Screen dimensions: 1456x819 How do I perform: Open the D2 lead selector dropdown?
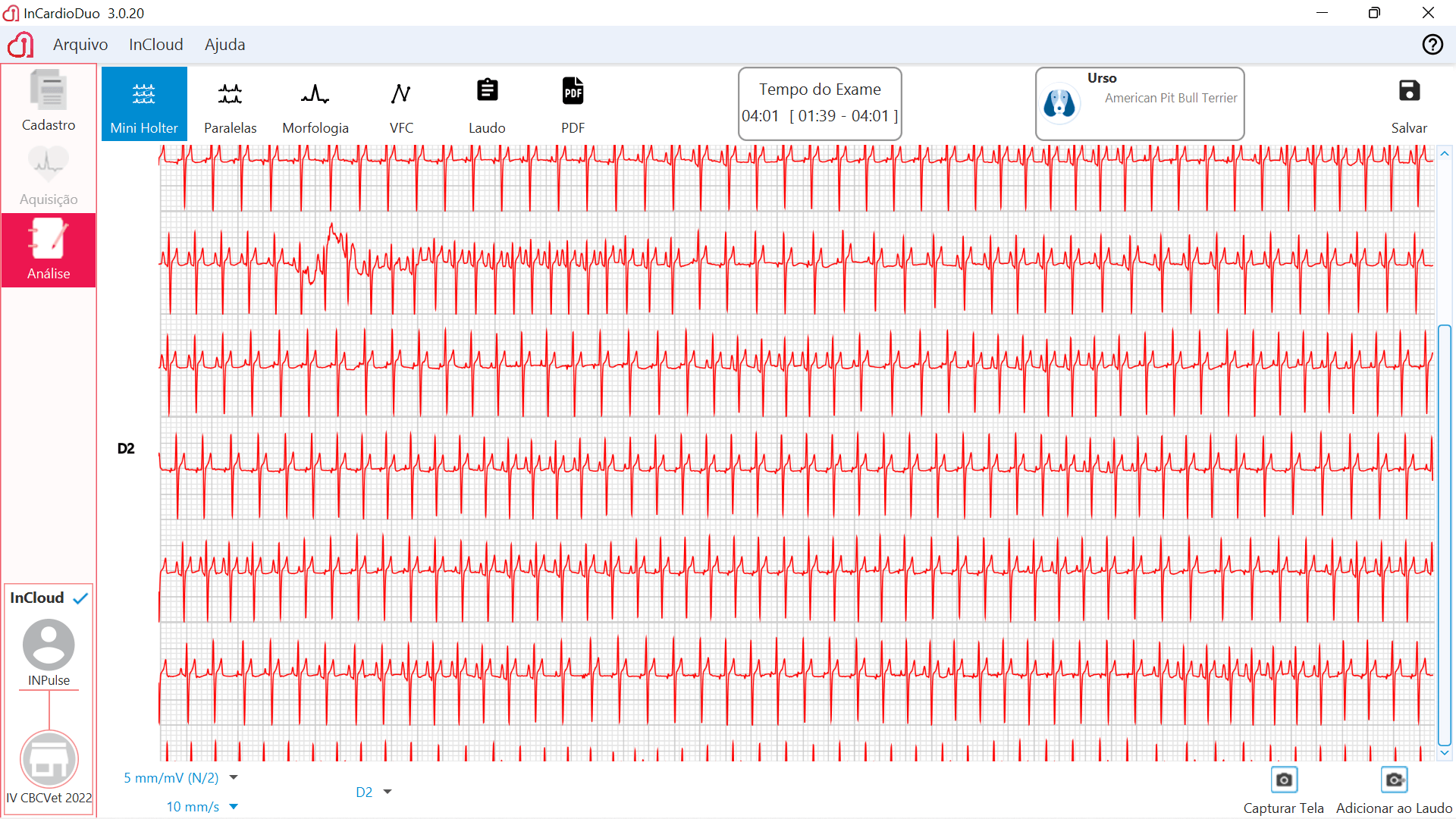388,792
